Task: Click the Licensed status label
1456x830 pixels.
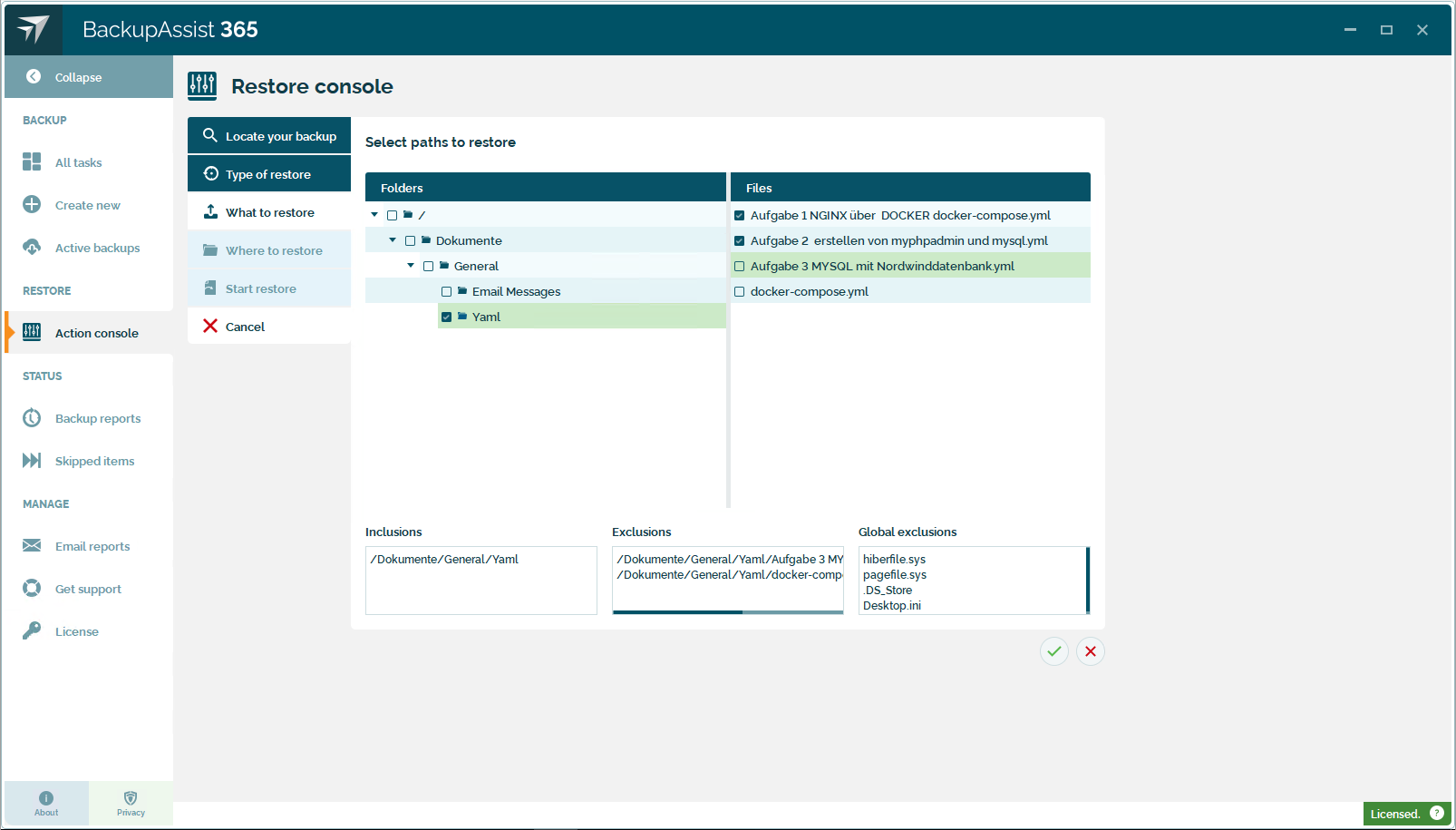Action: pos(1395,814)
